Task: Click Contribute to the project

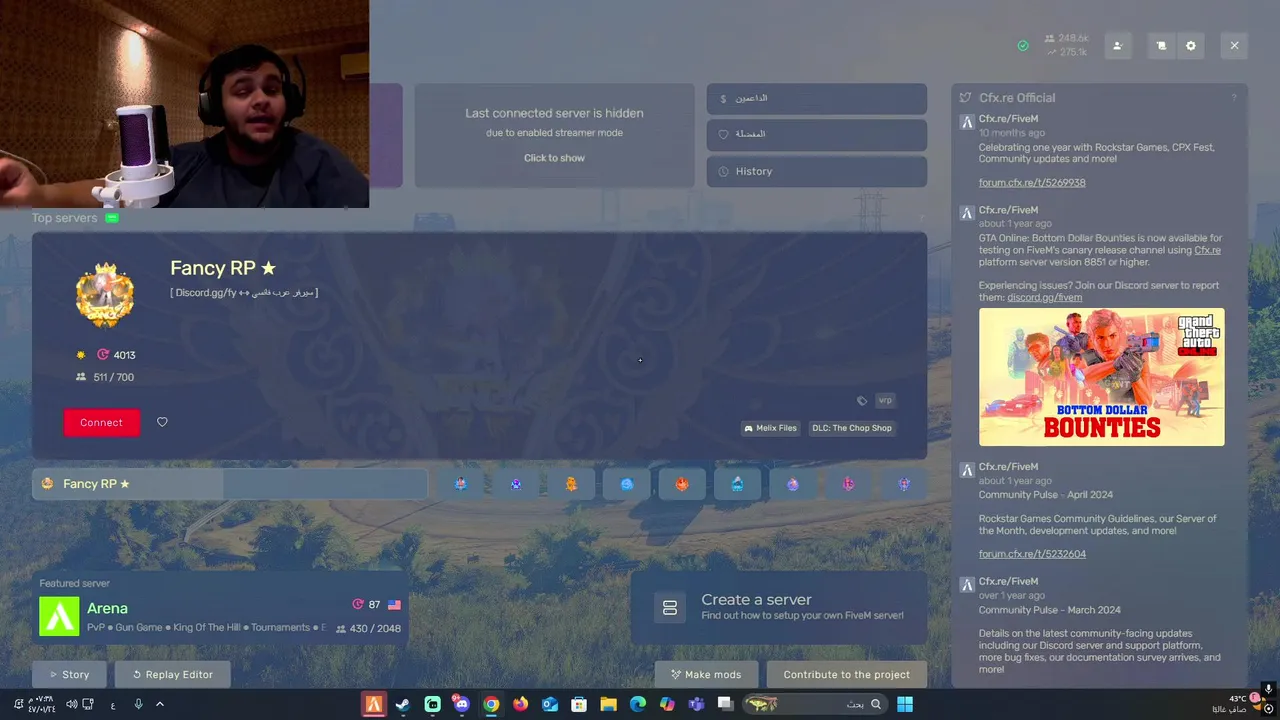Action: click(x=846, y=674)
